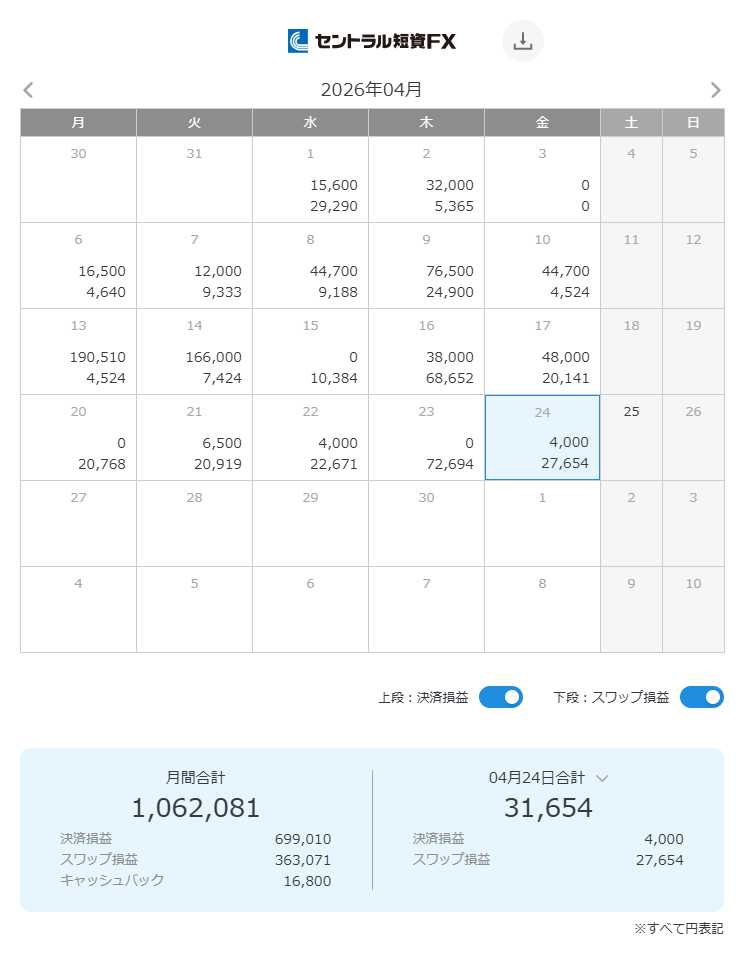This screenshot has width=744, height=957.
Task: Click the 月 weekday column header
Action: pos(78,122)
